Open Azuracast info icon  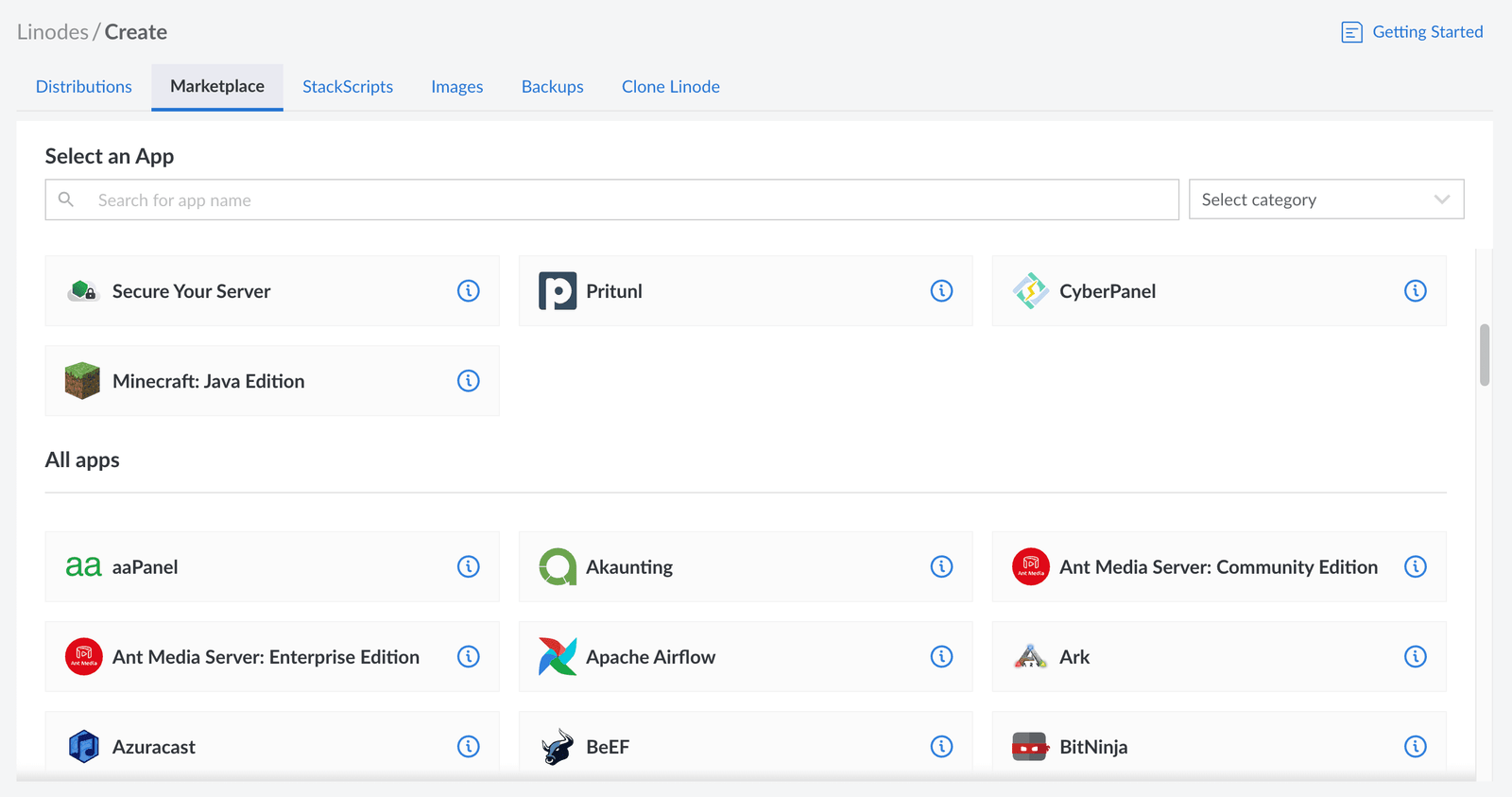tap(469, 746)
